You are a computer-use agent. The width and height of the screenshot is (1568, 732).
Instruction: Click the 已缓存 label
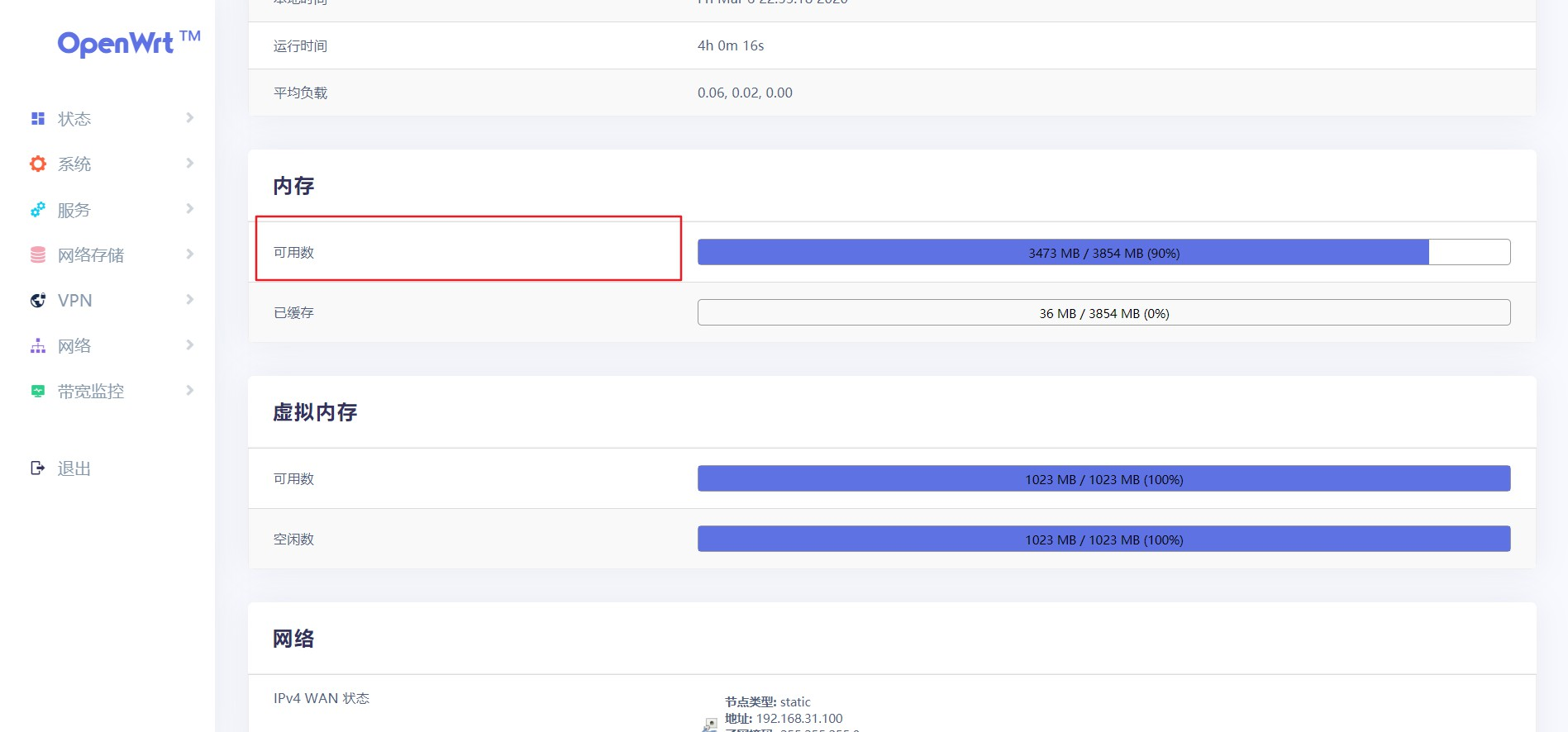point(293,313)
